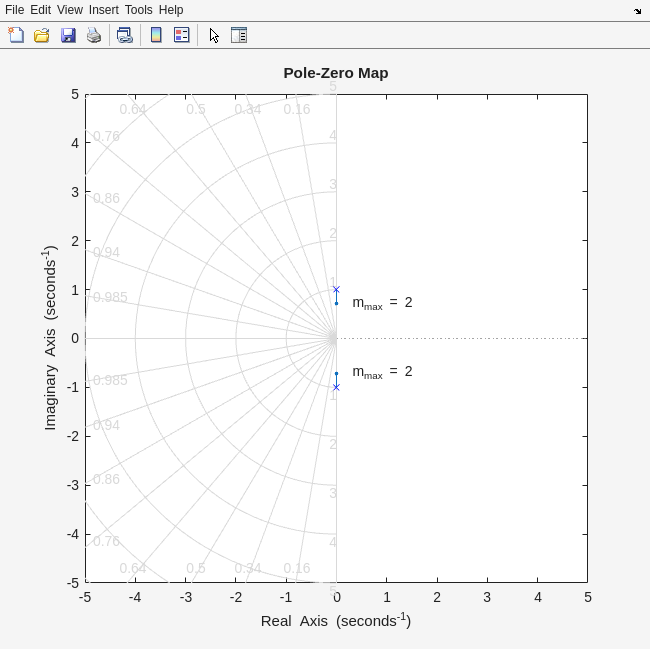This screenshot has width=650, height=649.
Task: Click the Pole-Zero Map title
Action: pos(336,73)
